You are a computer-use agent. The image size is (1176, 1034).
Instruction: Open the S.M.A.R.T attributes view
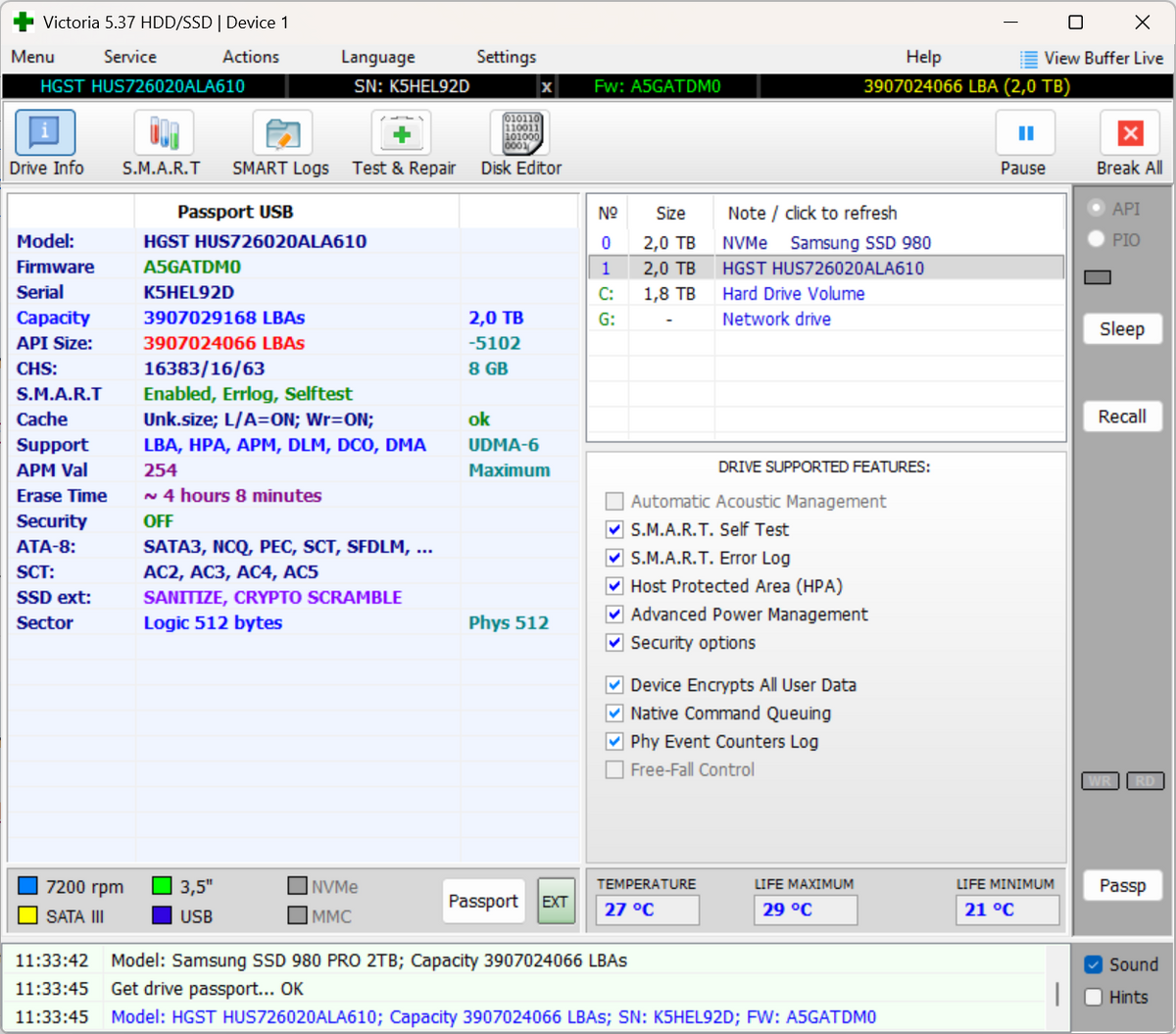pos(162,143)
